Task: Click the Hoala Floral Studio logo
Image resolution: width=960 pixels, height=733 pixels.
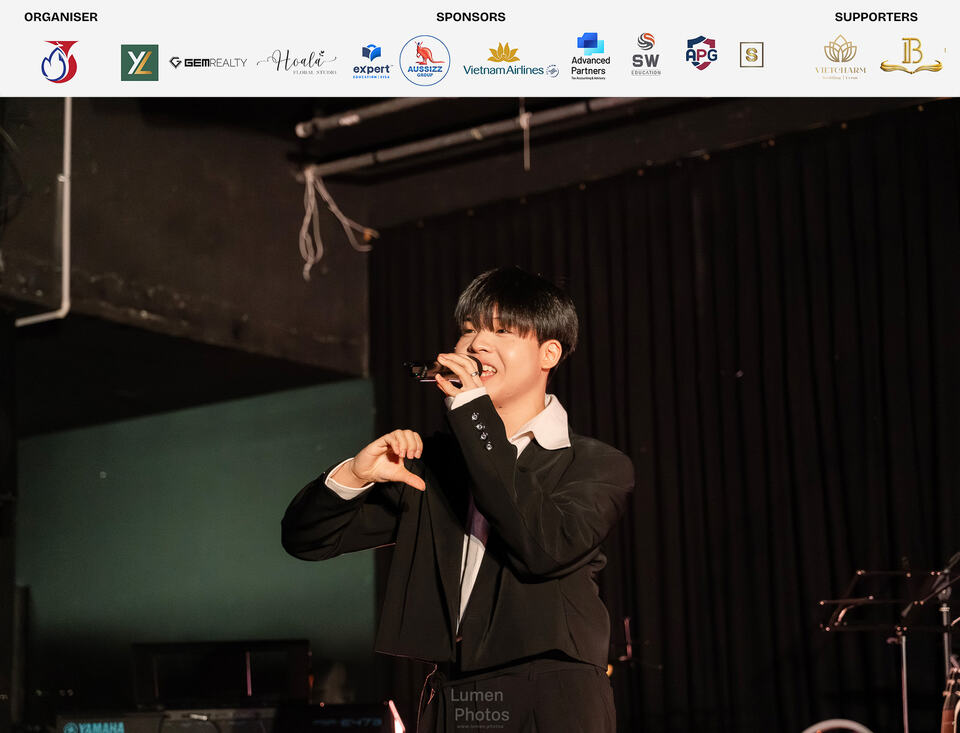Action: (x=297, y=62)
